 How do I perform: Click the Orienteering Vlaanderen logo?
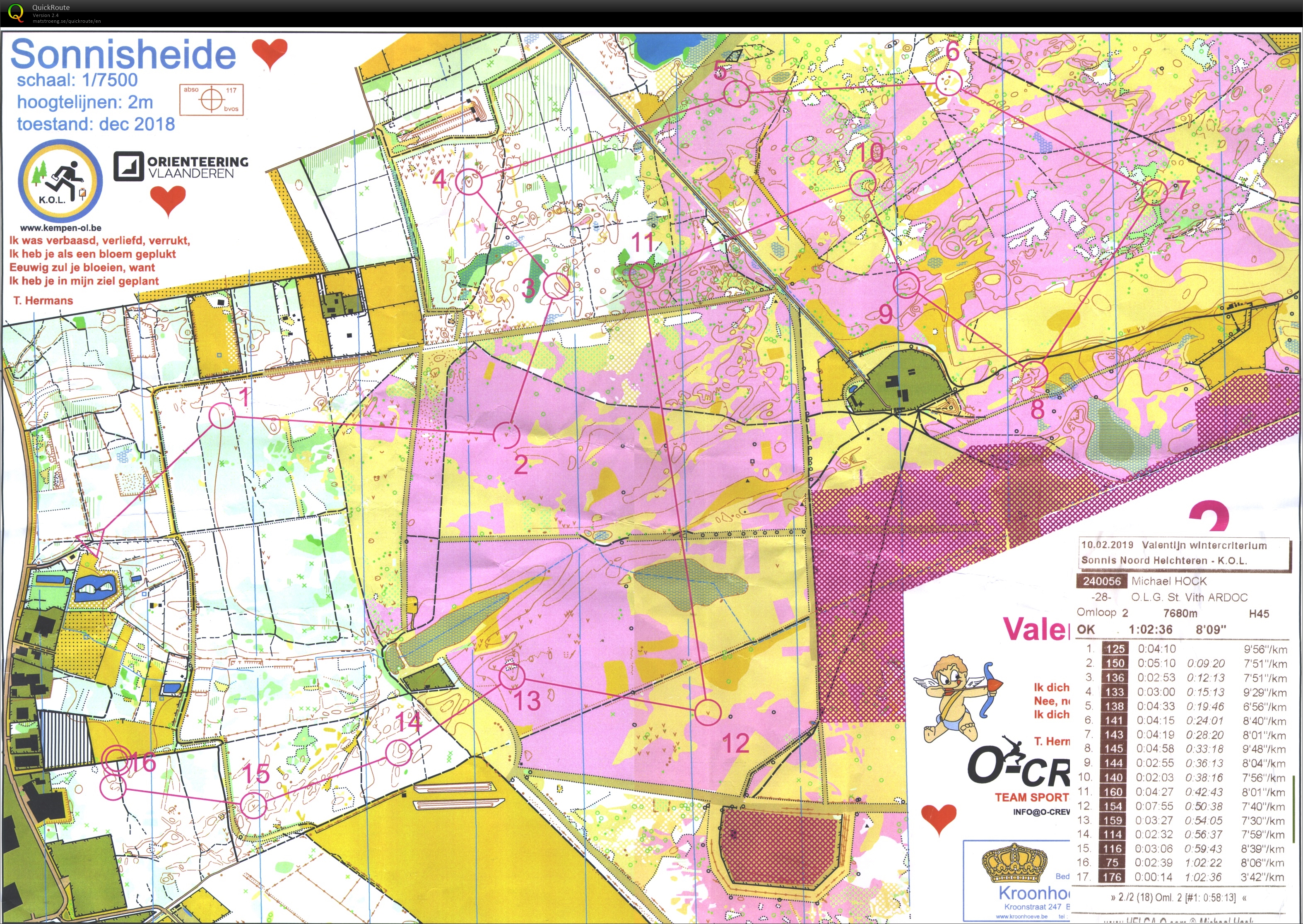tap(181, 167)
